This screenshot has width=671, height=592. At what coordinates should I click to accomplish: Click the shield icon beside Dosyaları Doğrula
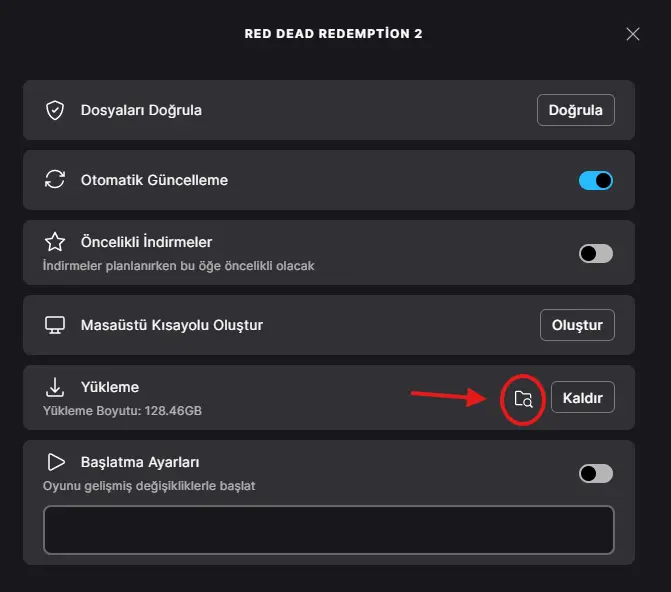55,110
